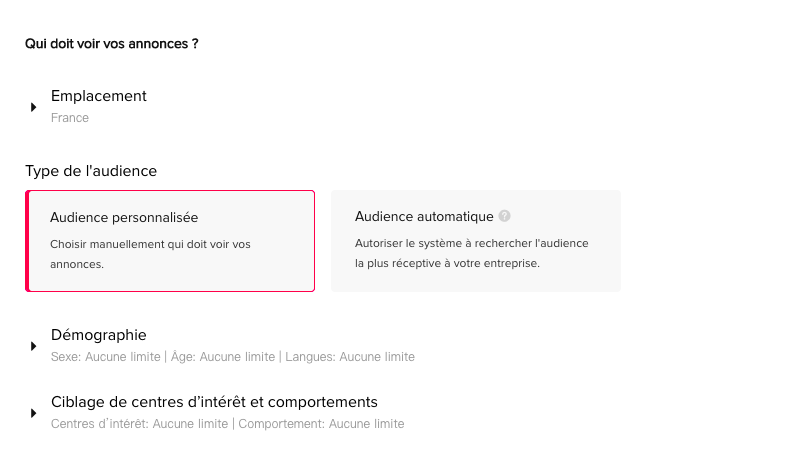Click the "Qui doit voir vos annonces ?" heading
806x461 pixels.
point(111,44)
